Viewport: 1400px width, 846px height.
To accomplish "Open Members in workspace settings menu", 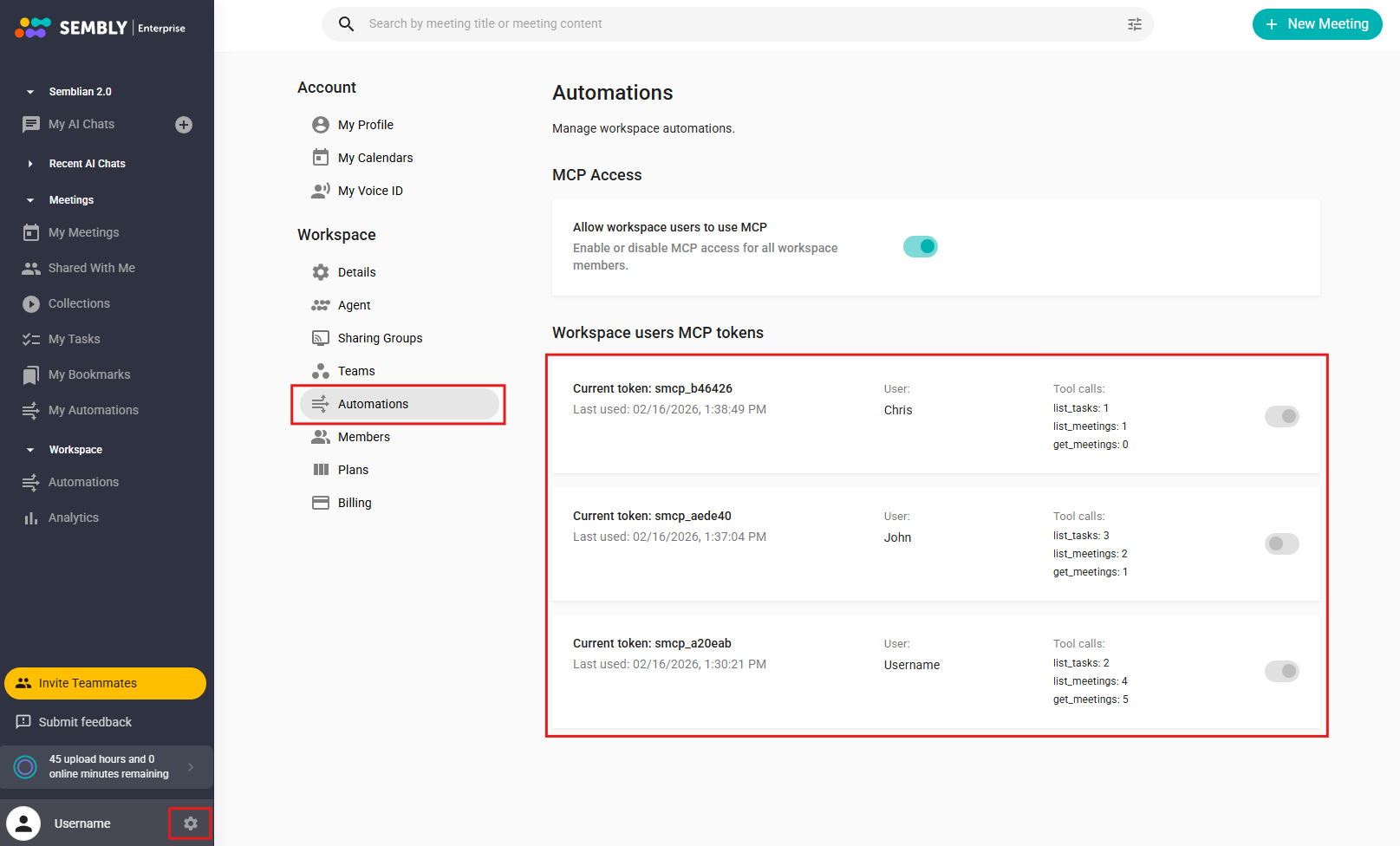I will 363,437.
